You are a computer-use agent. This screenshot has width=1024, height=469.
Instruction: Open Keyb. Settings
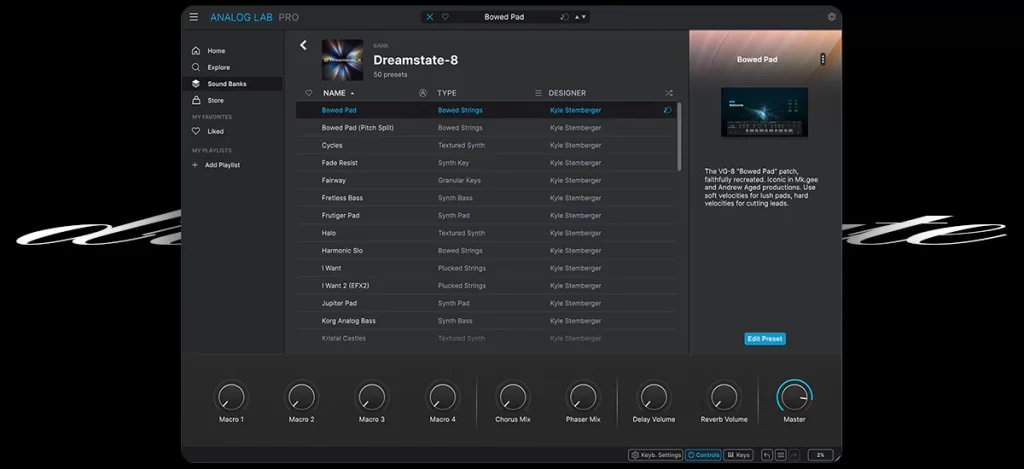pyautogui.click(x=656, y=455)
